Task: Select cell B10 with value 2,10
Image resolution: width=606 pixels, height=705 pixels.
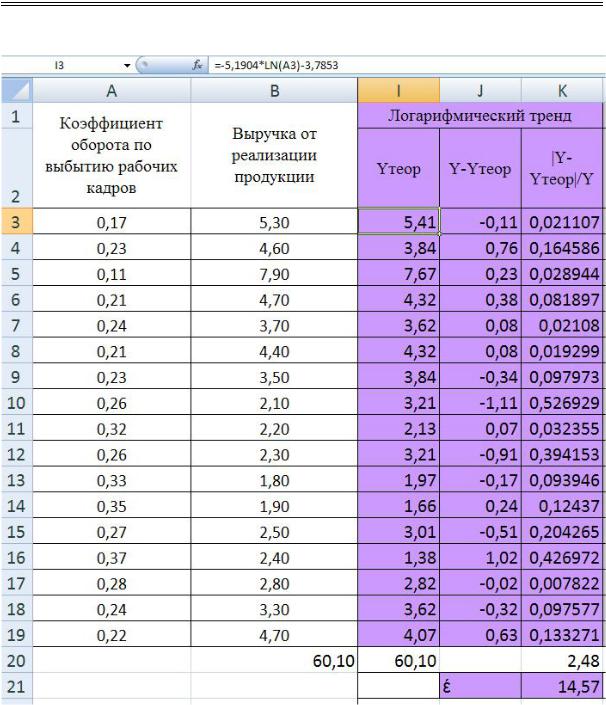Action: pyautogui.click(x=274, y=402)
